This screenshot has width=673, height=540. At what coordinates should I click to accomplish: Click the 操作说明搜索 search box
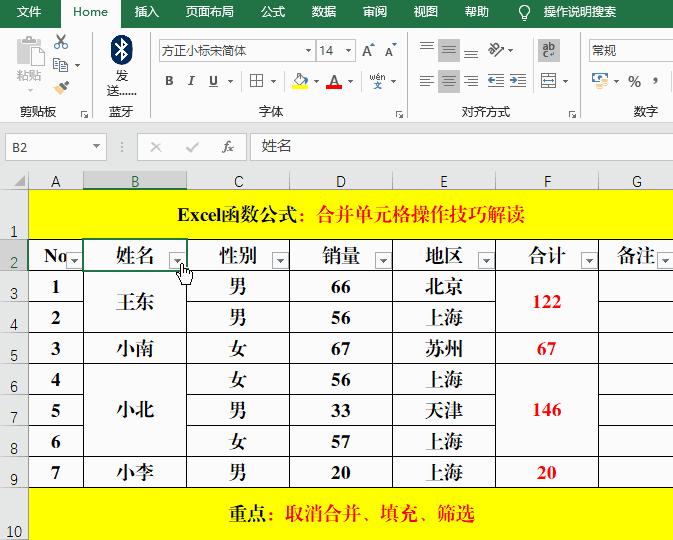pos(579,12)
